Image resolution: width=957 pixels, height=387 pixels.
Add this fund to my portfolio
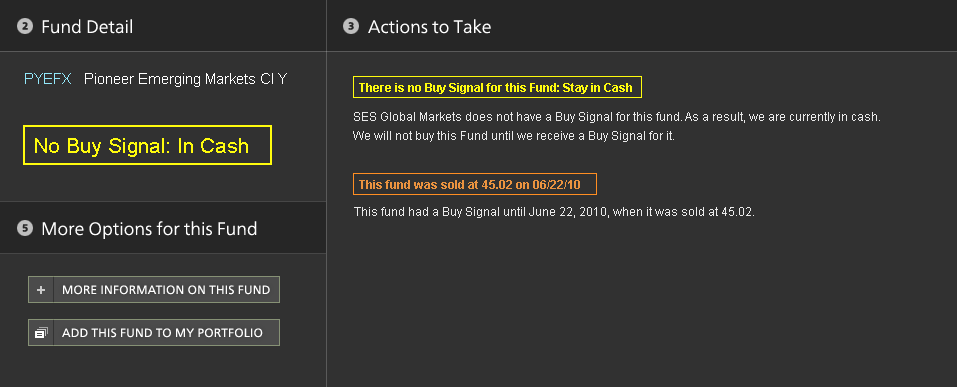point(154,333)
